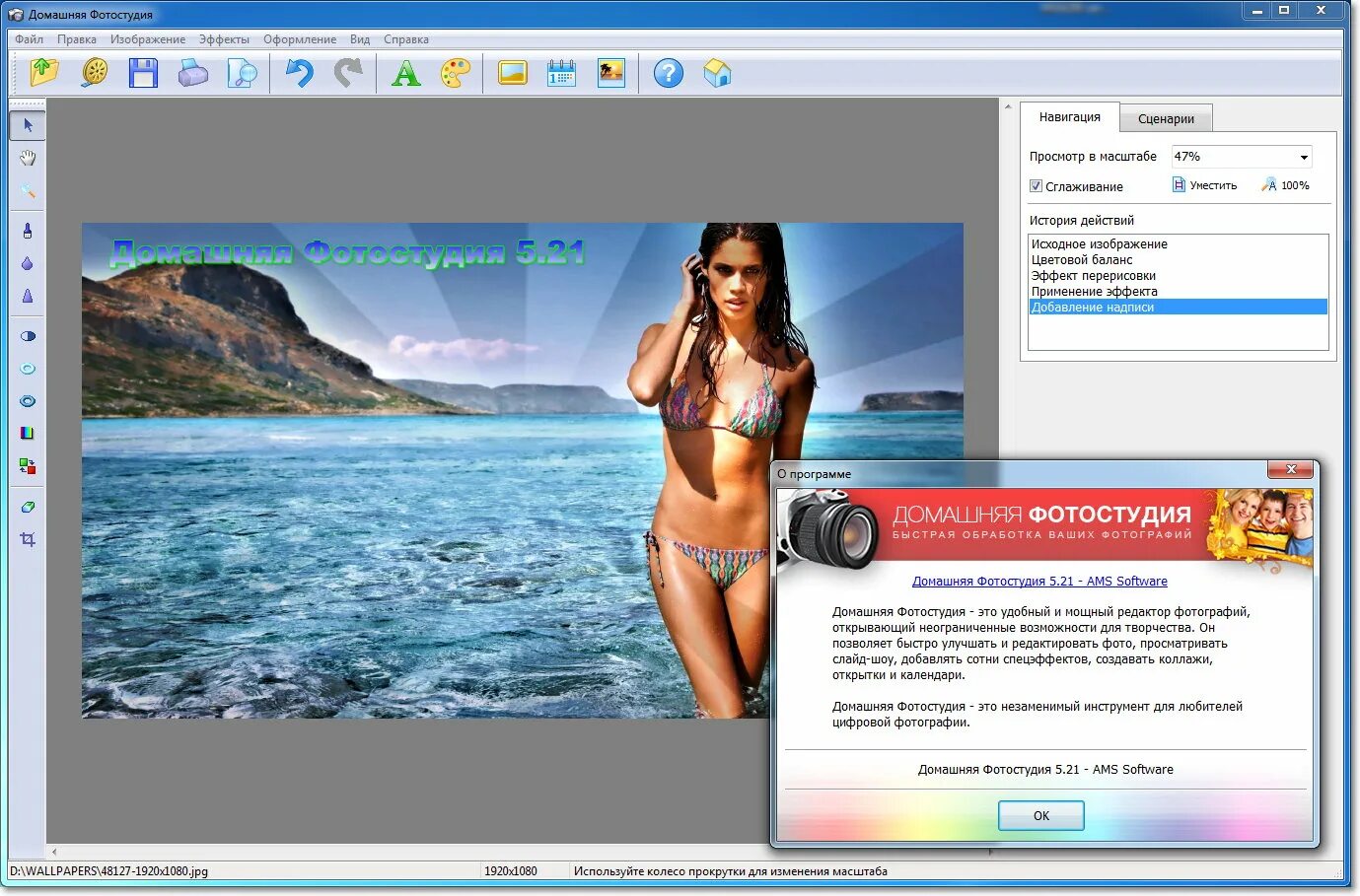Open the Изображение menu
Screen dimensions: 1360x896
148,39
